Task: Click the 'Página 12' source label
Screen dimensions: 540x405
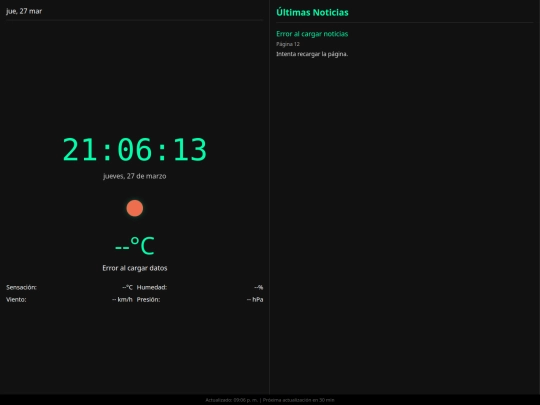Action: point(288,44)
